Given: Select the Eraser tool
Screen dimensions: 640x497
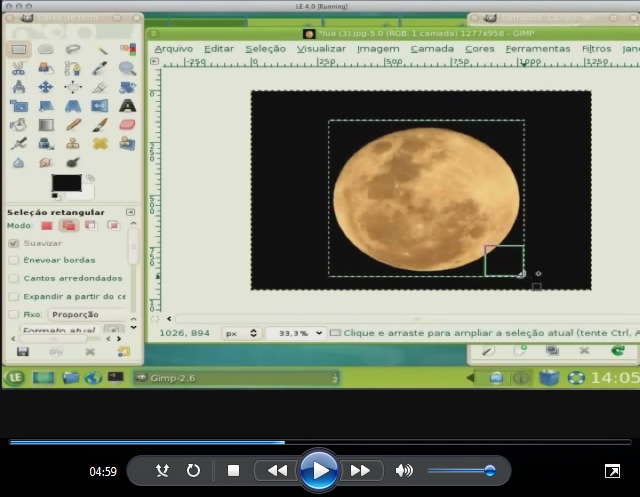Looking at the screenshot, I should point(127,125).
